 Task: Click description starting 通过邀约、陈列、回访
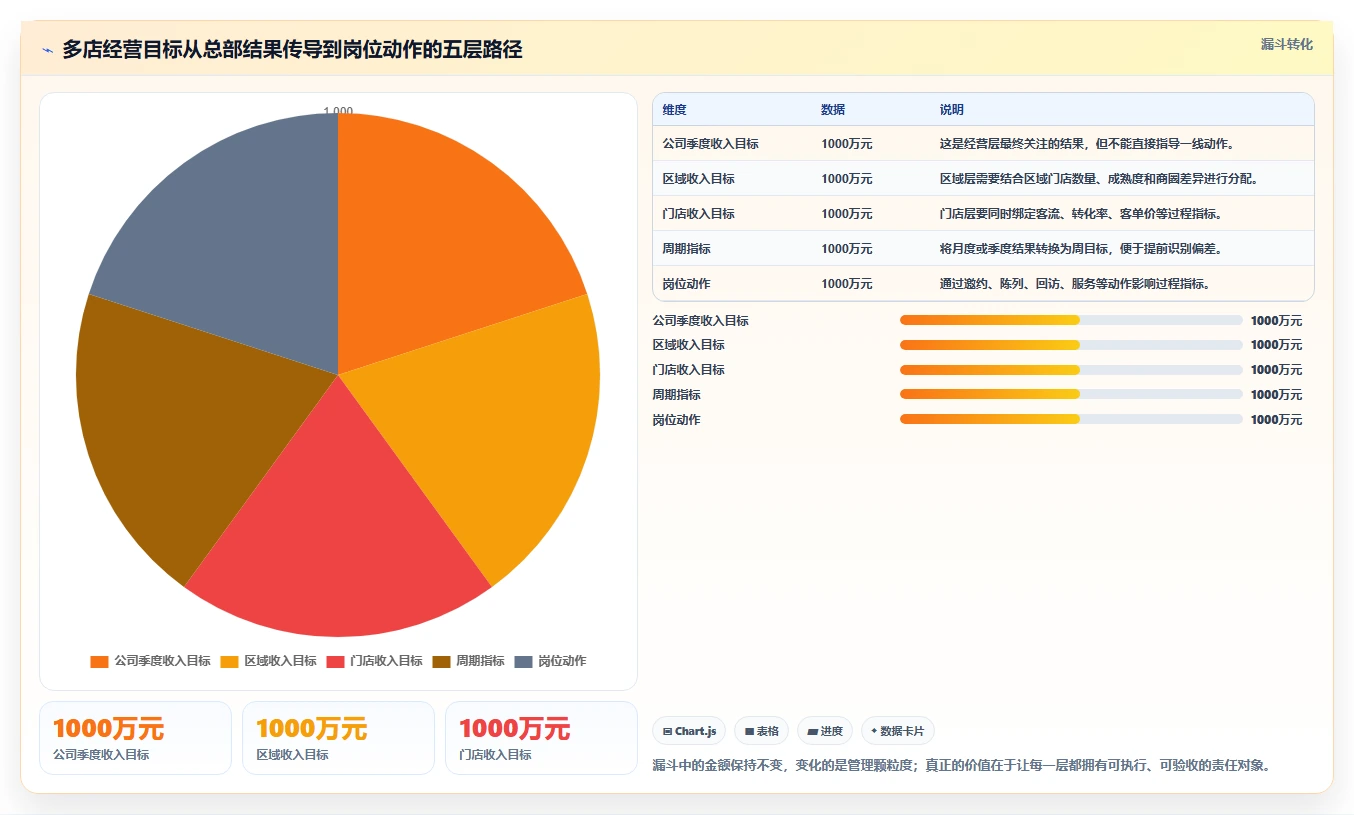click(x=1075, y=284)
